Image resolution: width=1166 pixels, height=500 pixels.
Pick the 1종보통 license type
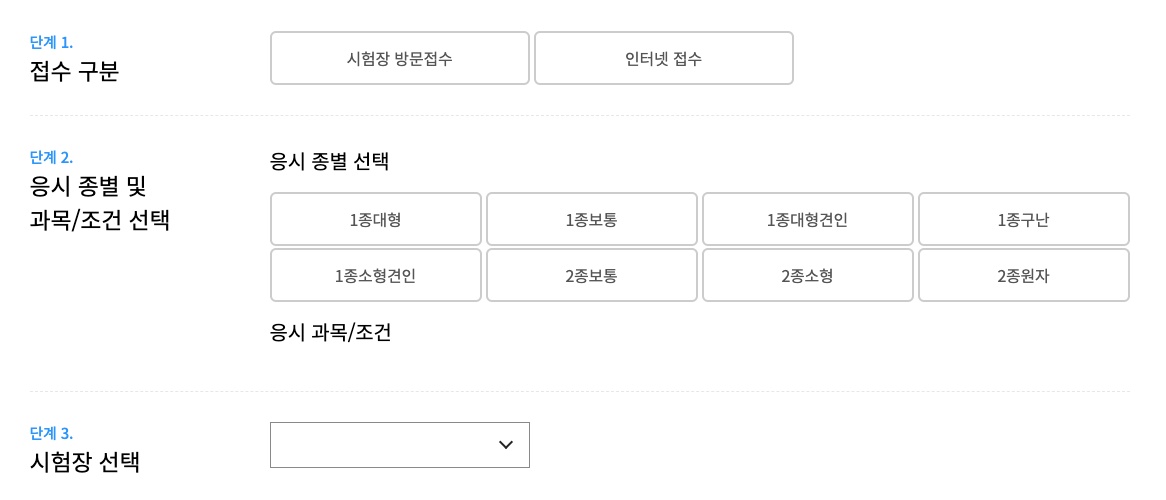[591, 219]
